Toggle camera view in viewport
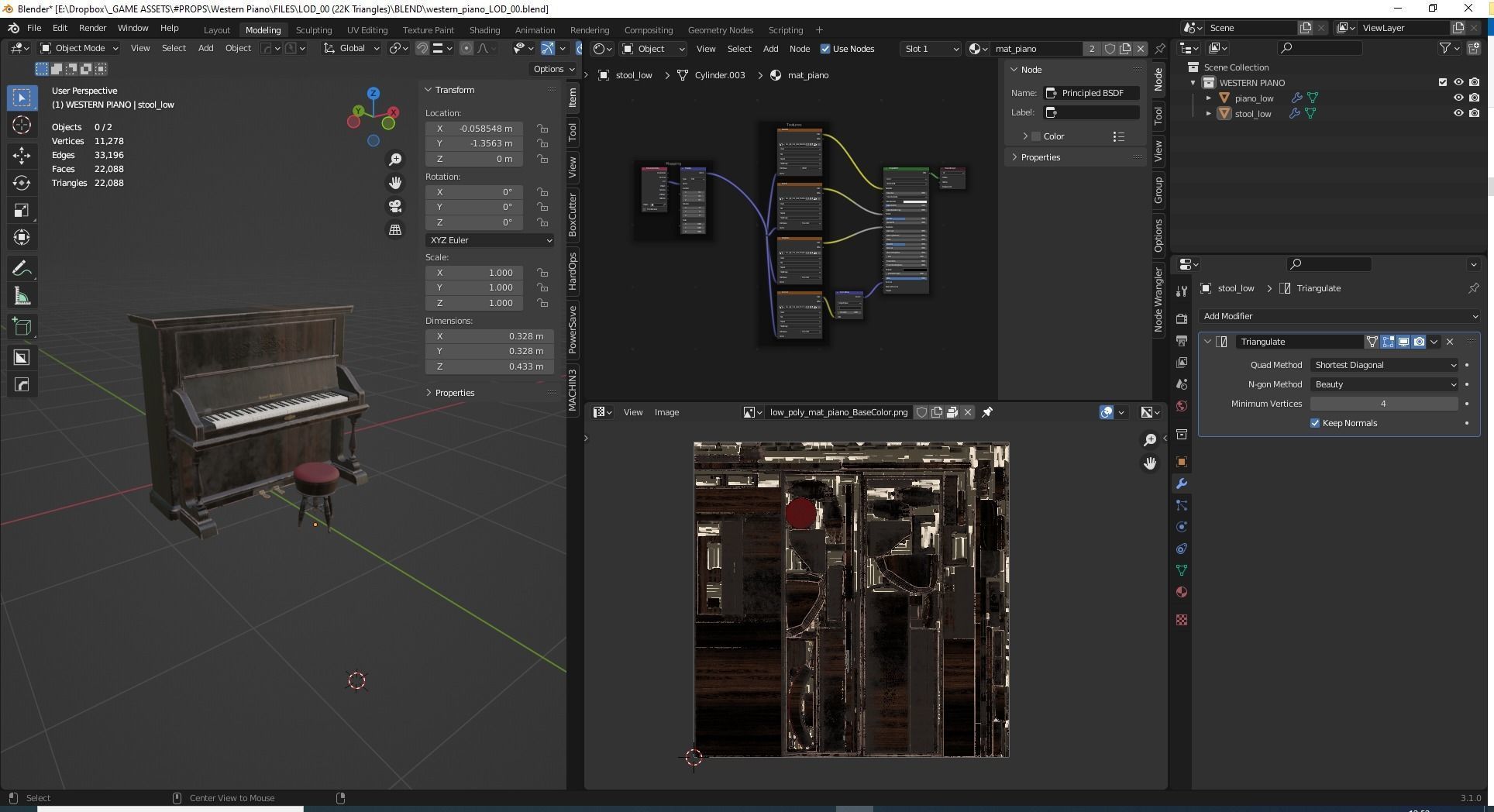This screenshot has width=1494, height=812. click(x=395, y=206)
